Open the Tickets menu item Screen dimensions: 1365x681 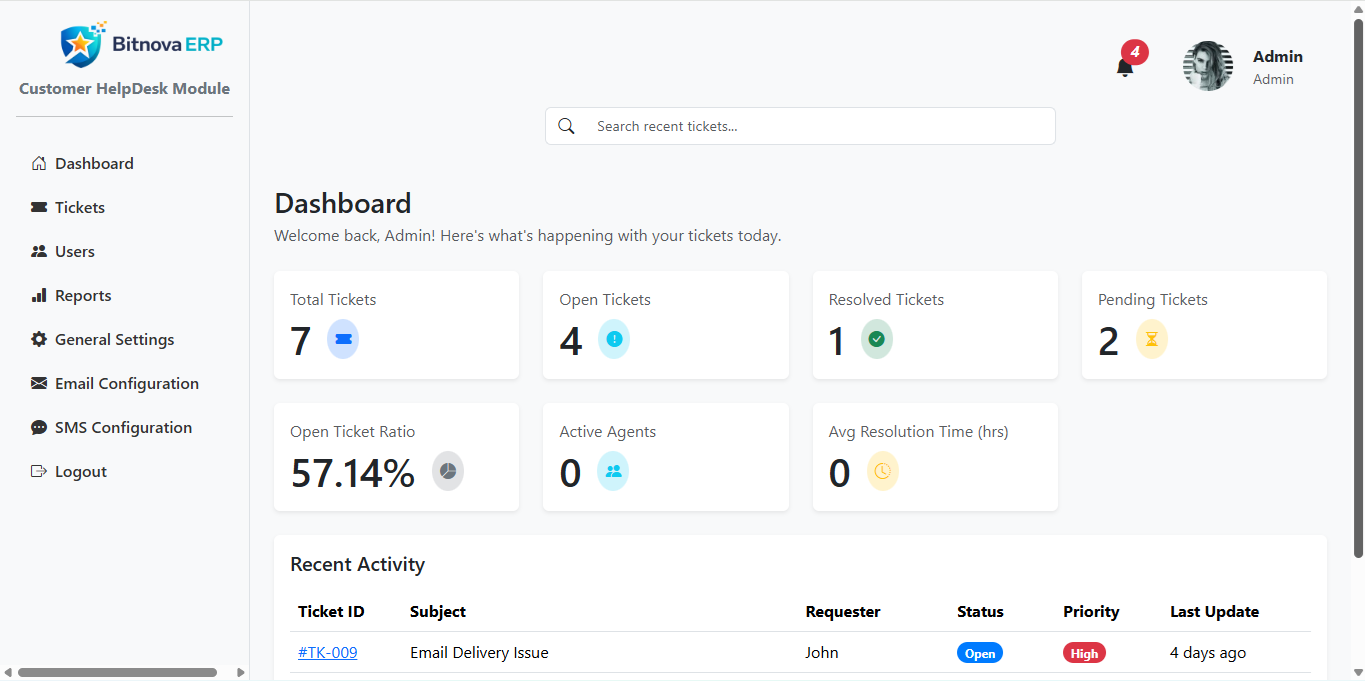[79, 208]
